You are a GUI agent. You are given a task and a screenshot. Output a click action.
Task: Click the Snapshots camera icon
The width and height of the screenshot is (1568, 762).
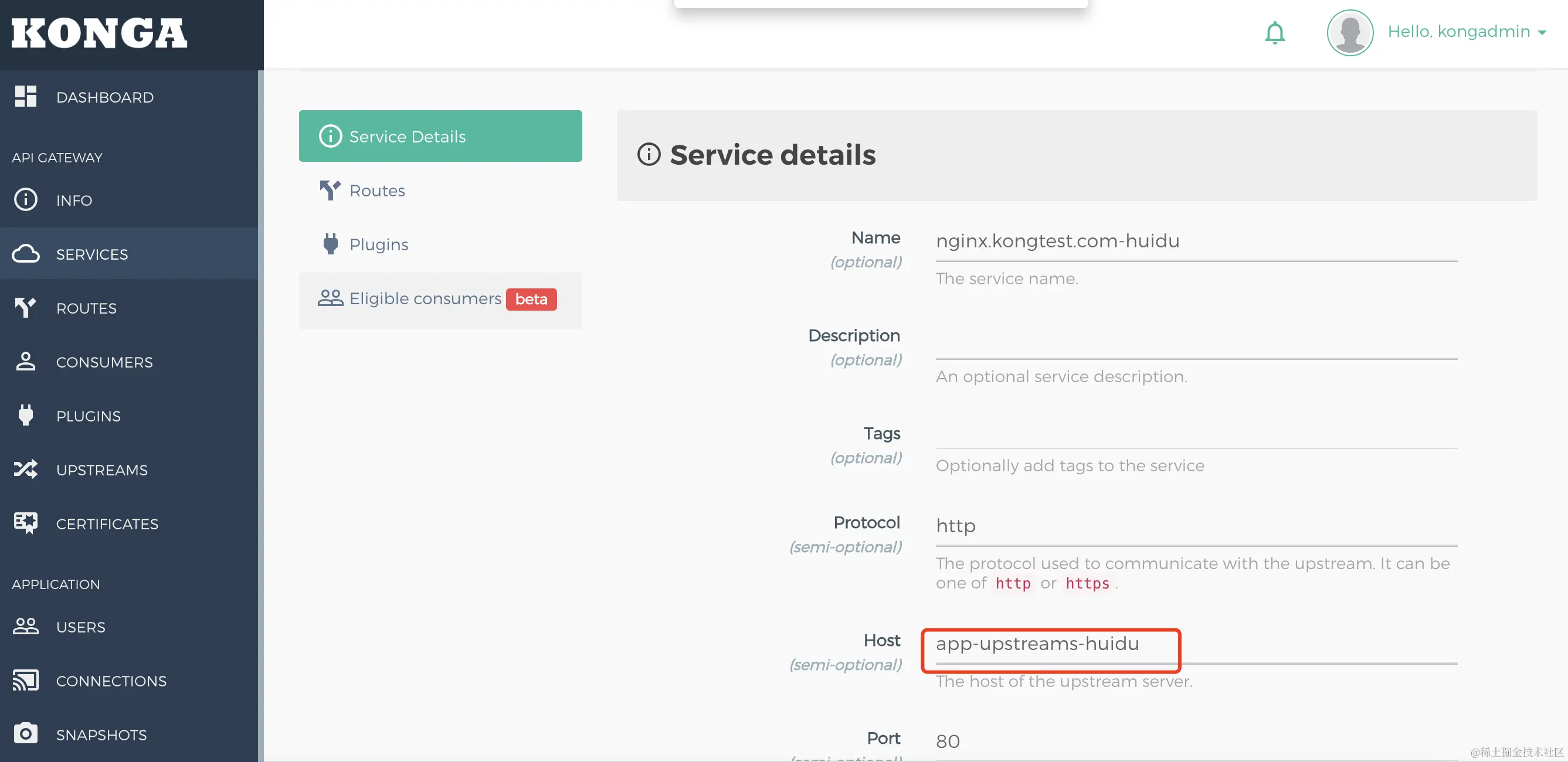click(x=26, y=733)
